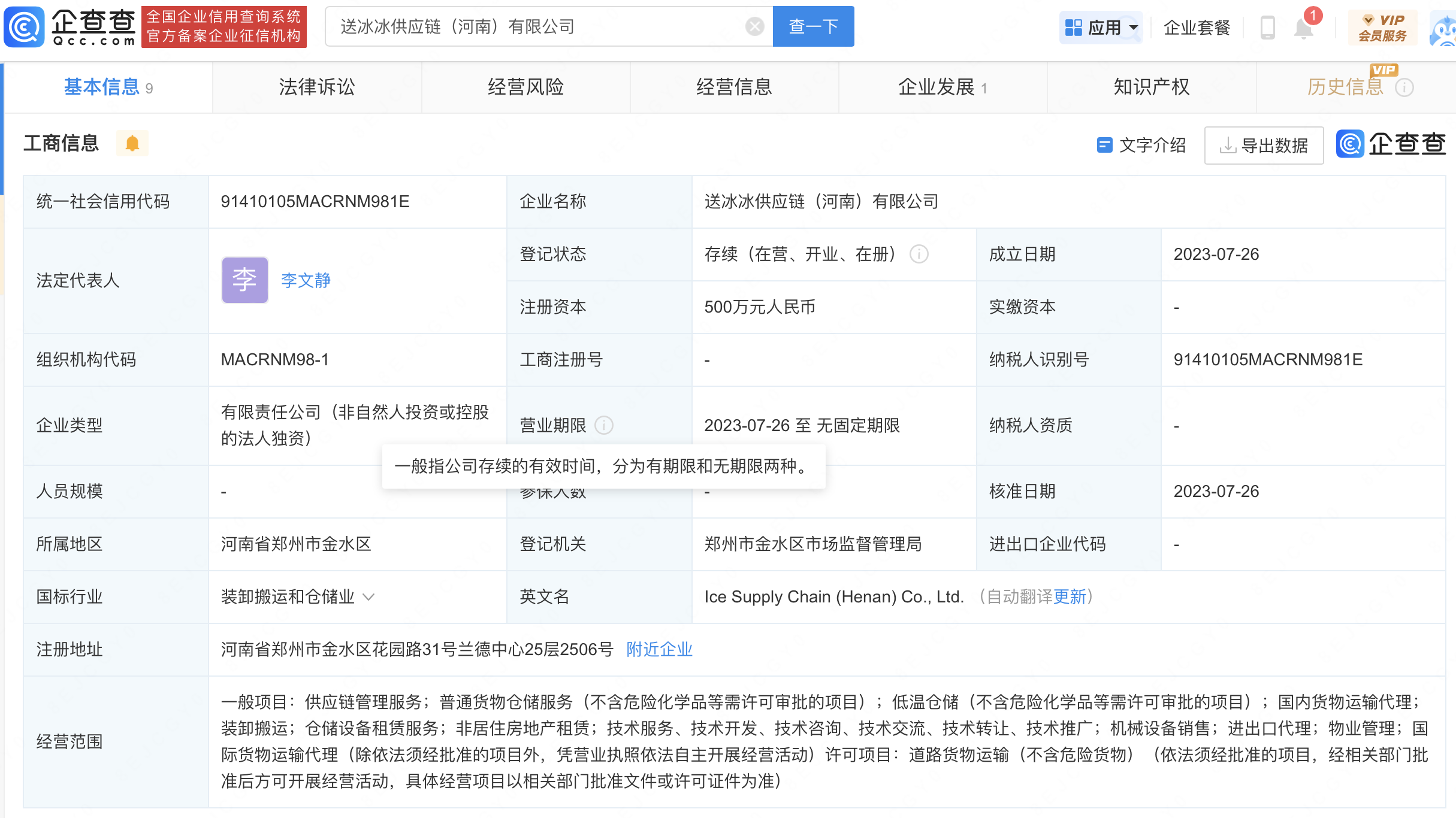Click the 导出数据 export button
The width and height of the screenshot is (1456, 818).
[x=1264, y=146]
